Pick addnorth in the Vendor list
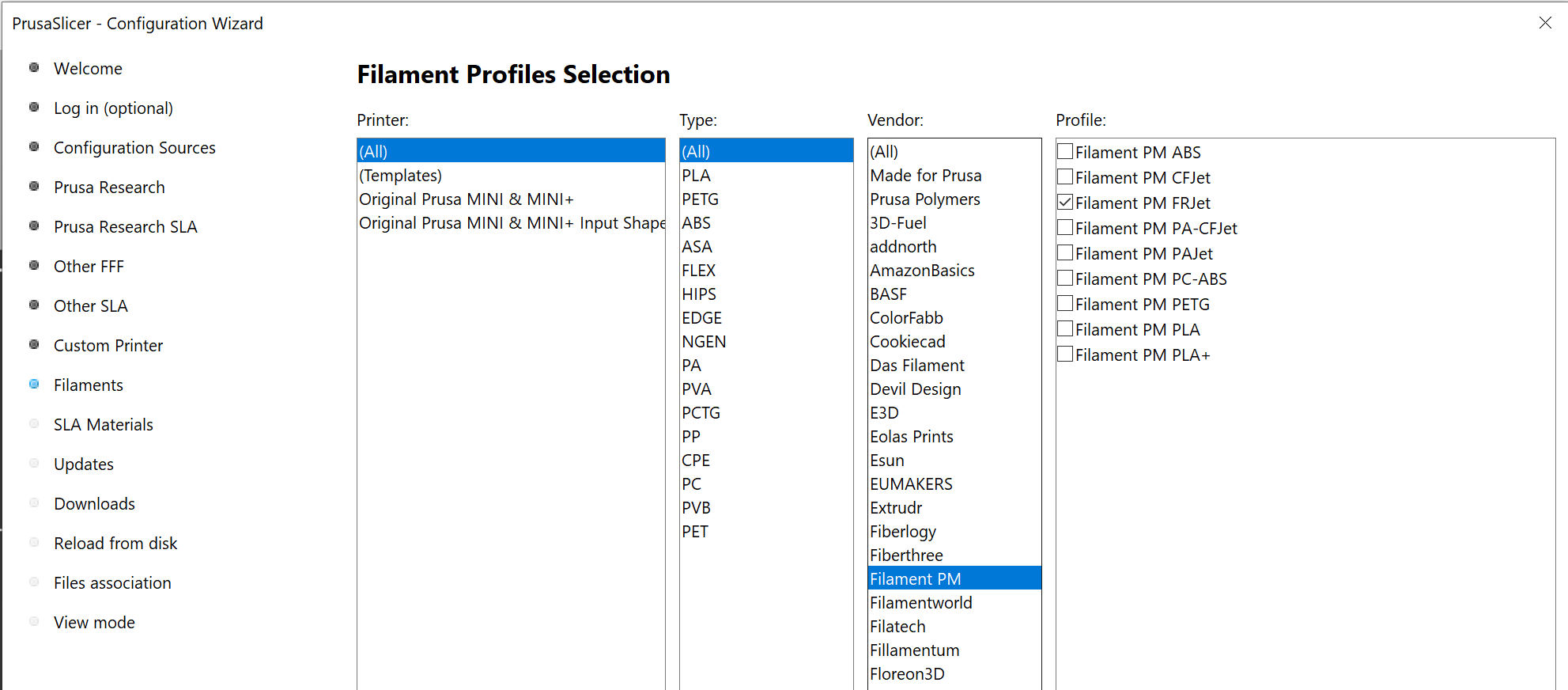1568x690 pixels. pyautogui.click(x=954, y=246)
